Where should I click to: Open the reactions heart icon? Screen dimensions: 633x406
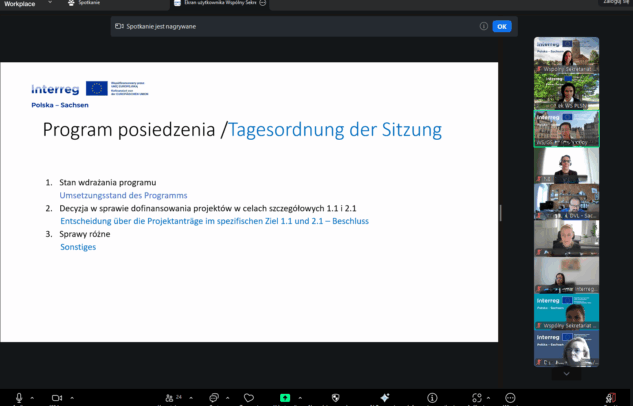point(249,398)
